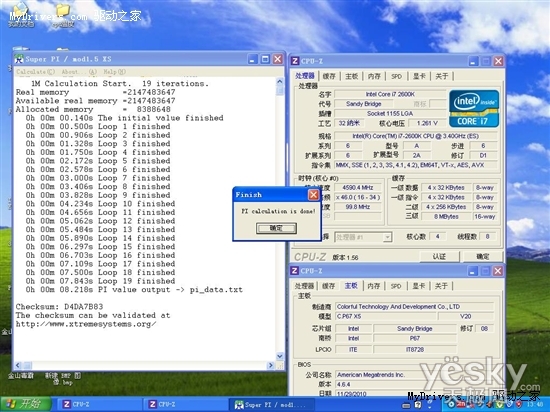Viewport: 550px width, 412px height.
Task: Open the Help menu in Super PI
Action: [114, 72]
